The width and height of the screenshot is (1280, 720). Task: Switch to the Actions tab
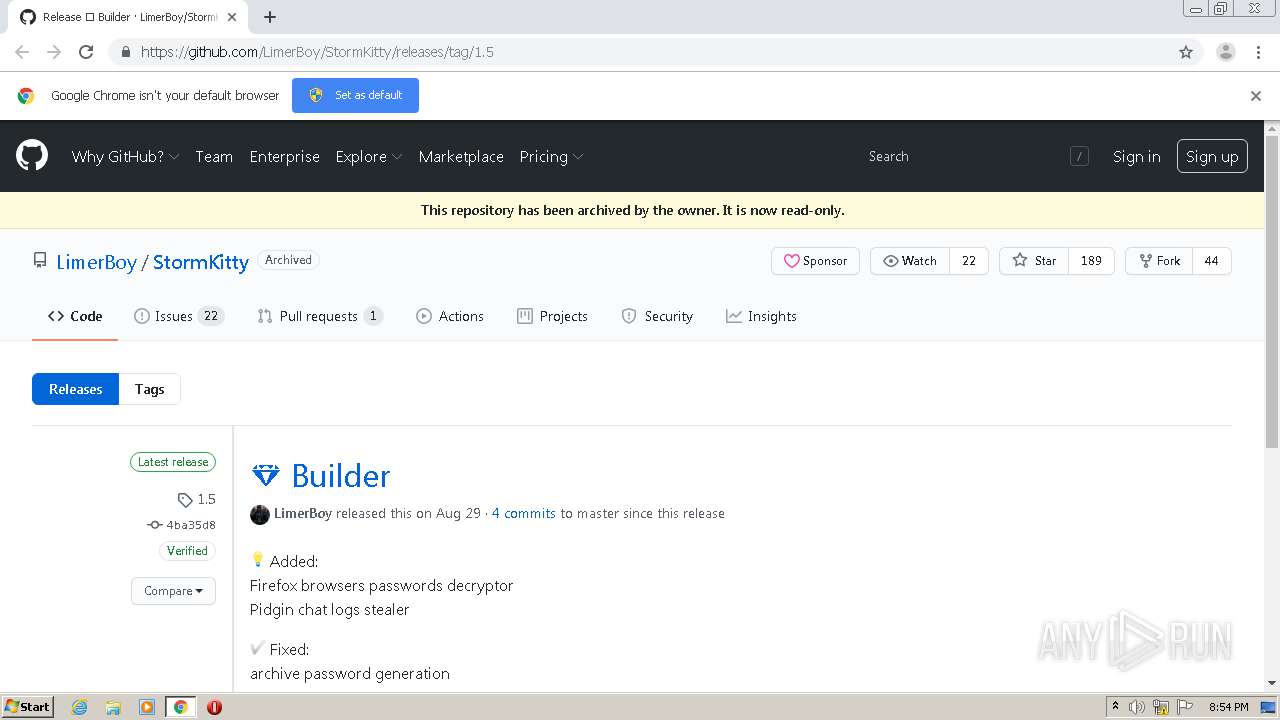pyautogui.click(x=450, y=316)
